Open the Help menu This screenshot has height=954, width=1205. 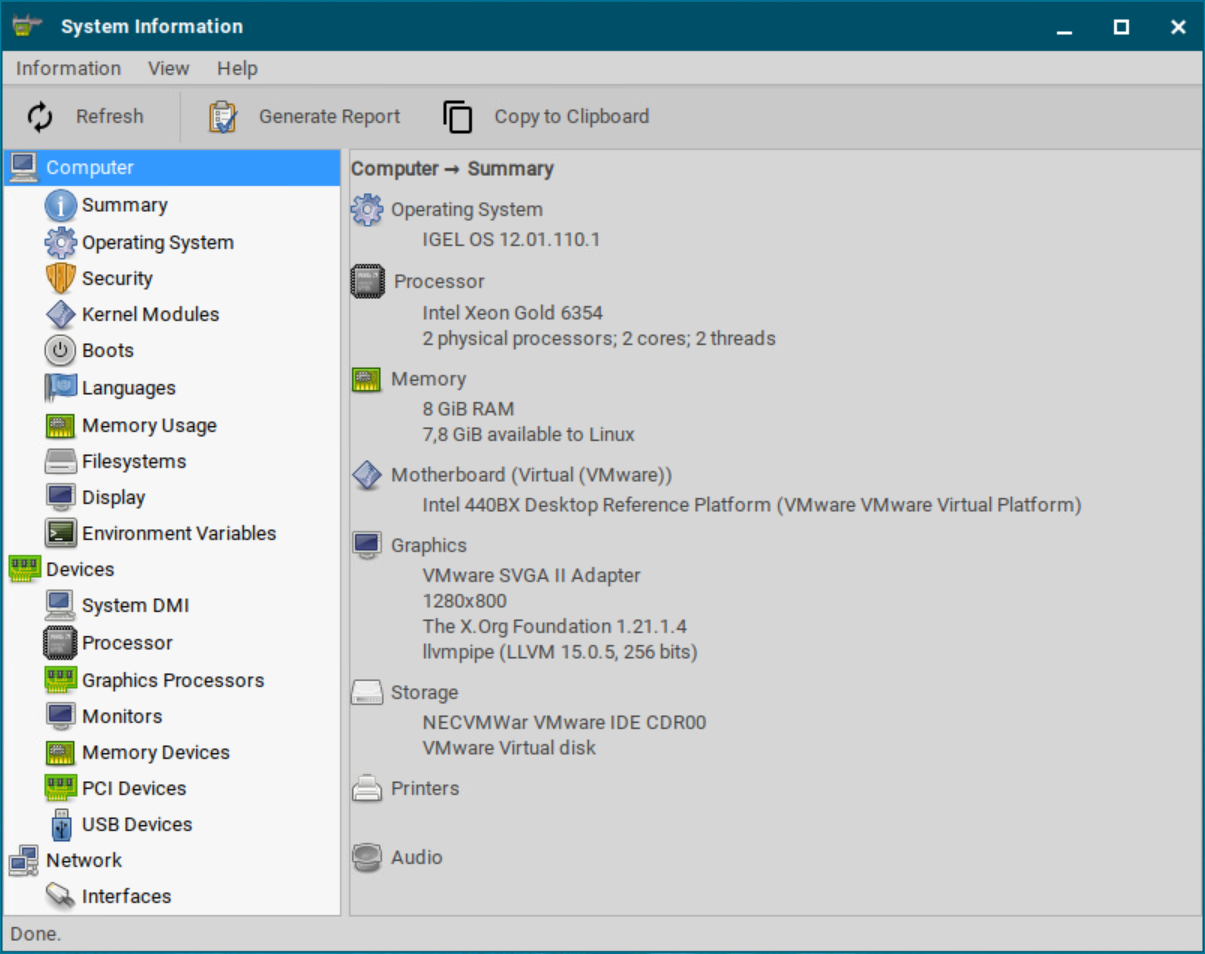[237, 68]
